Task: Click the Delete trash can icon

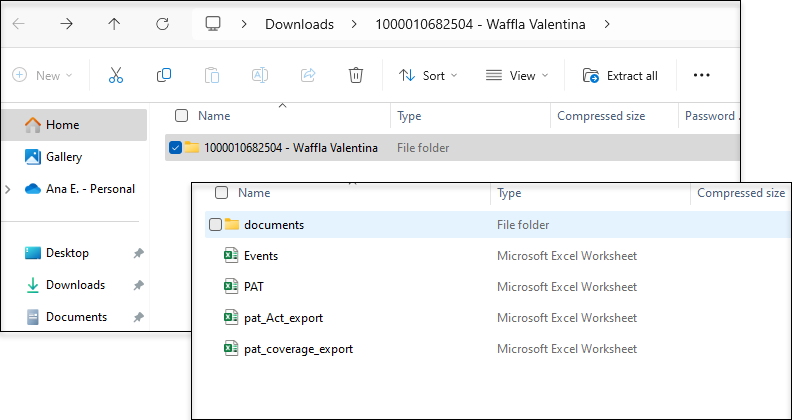Action: (355, 75)
